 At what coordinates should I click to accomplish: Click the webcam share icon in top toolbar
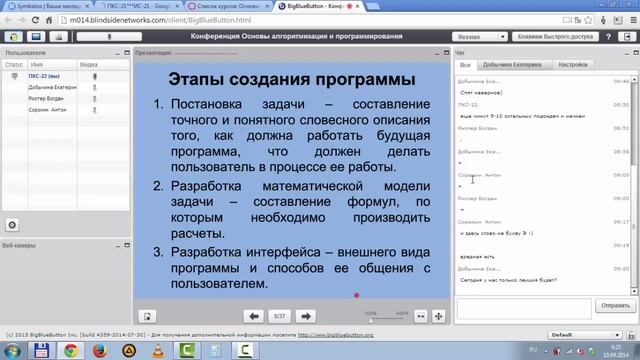pyautogui.click(x=58, y=37)
